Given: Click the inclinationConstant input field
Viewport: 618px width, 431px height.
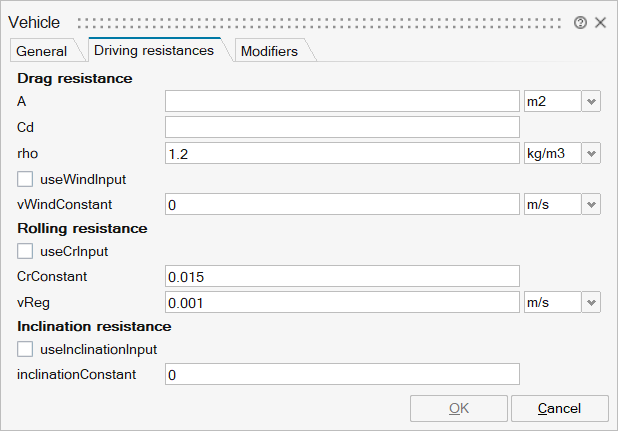Looking at the screenshot, I should click(x=342, y=374).
